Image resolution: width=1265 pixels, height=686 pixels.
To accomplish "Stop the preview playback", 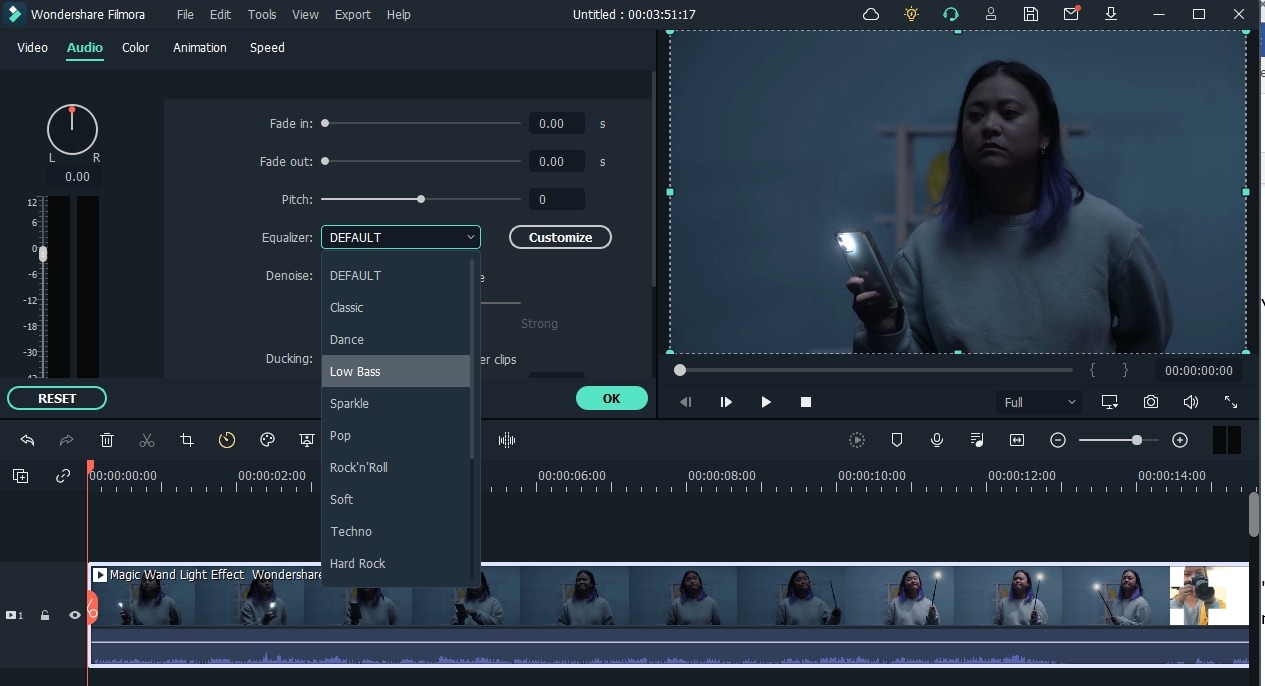I will pyautogui.click(x=806, y=402).
